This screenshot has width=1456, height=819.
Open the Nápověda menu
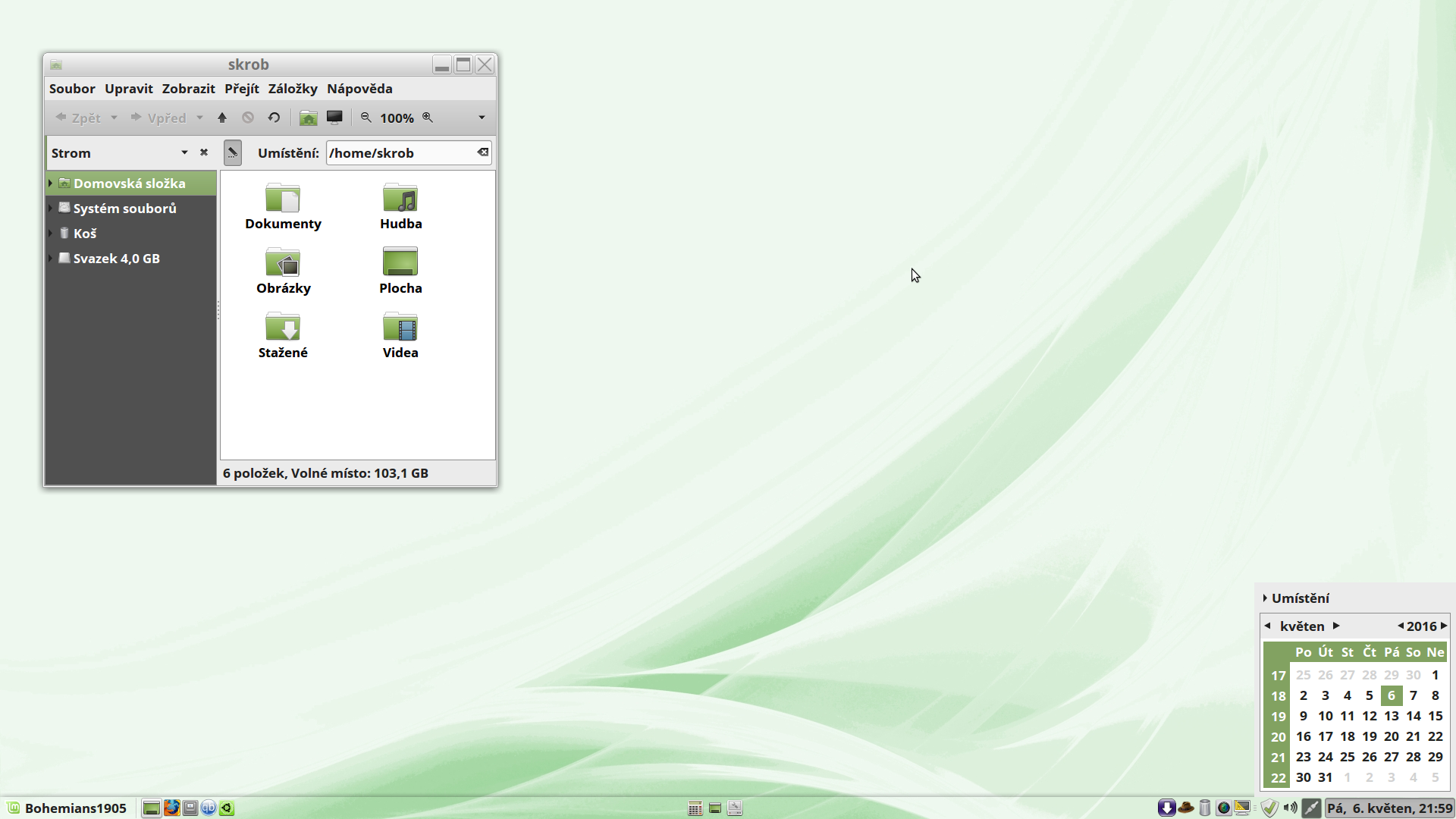(359, 89)
